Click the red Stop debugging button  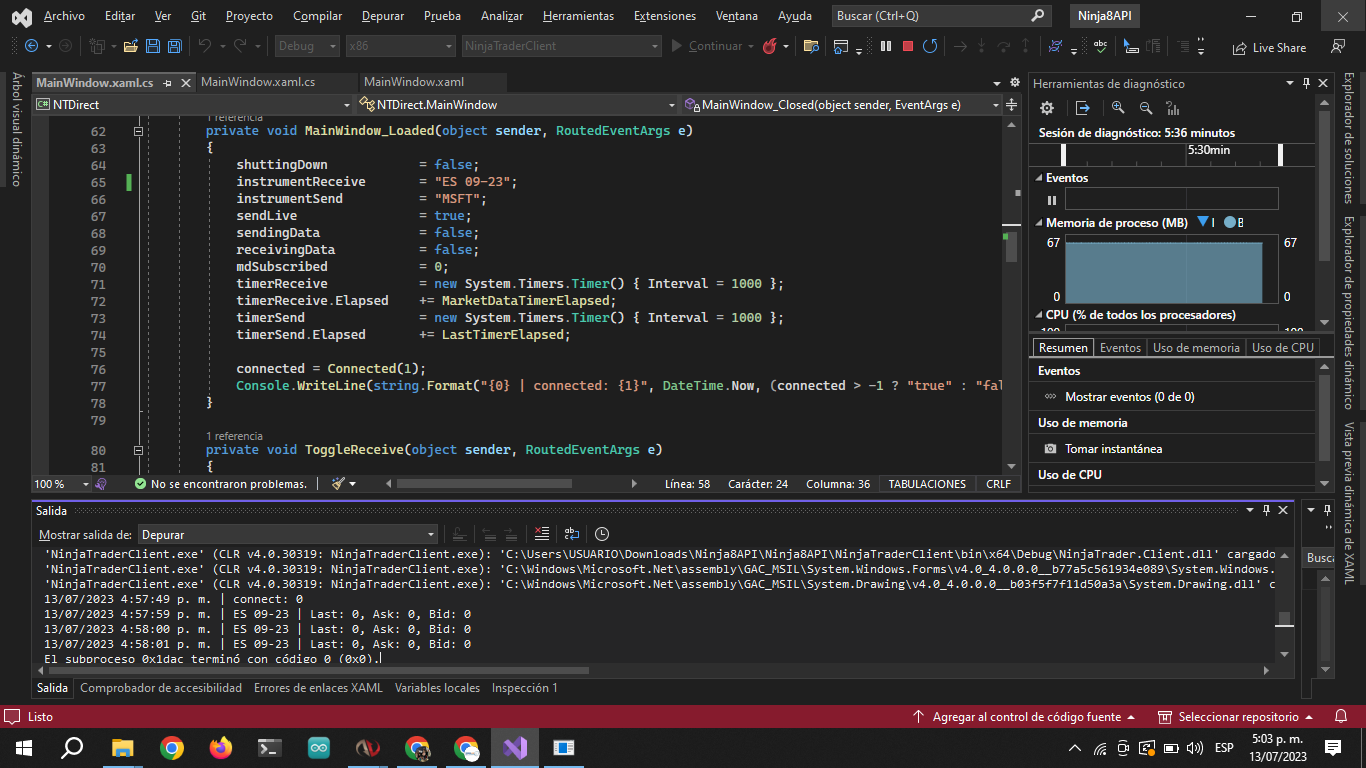coord(908,46)
